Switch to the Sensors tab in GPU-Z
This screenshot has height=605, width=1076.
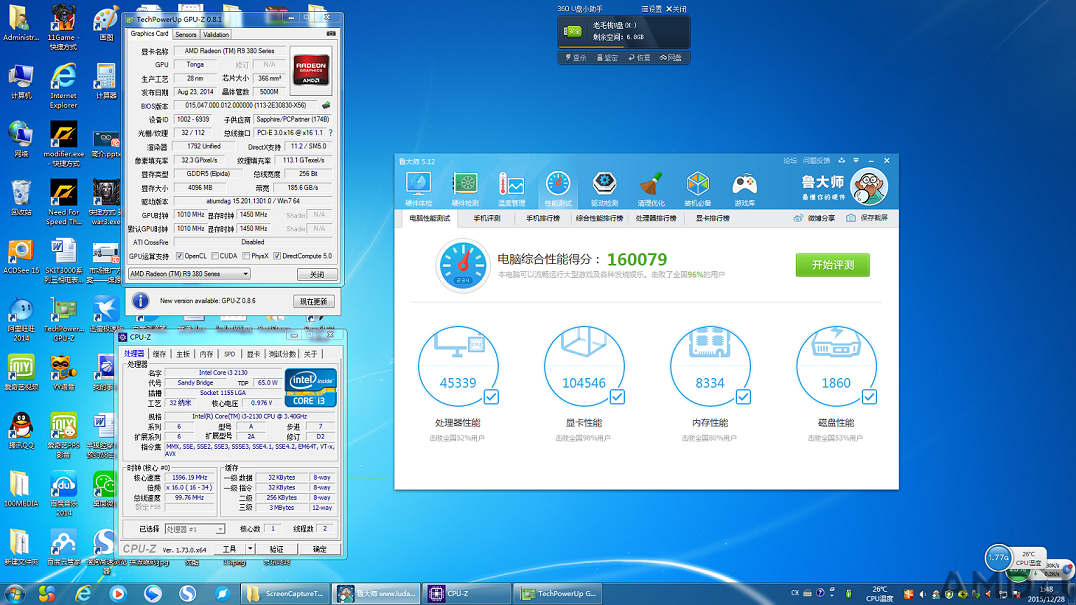point(185,34)
